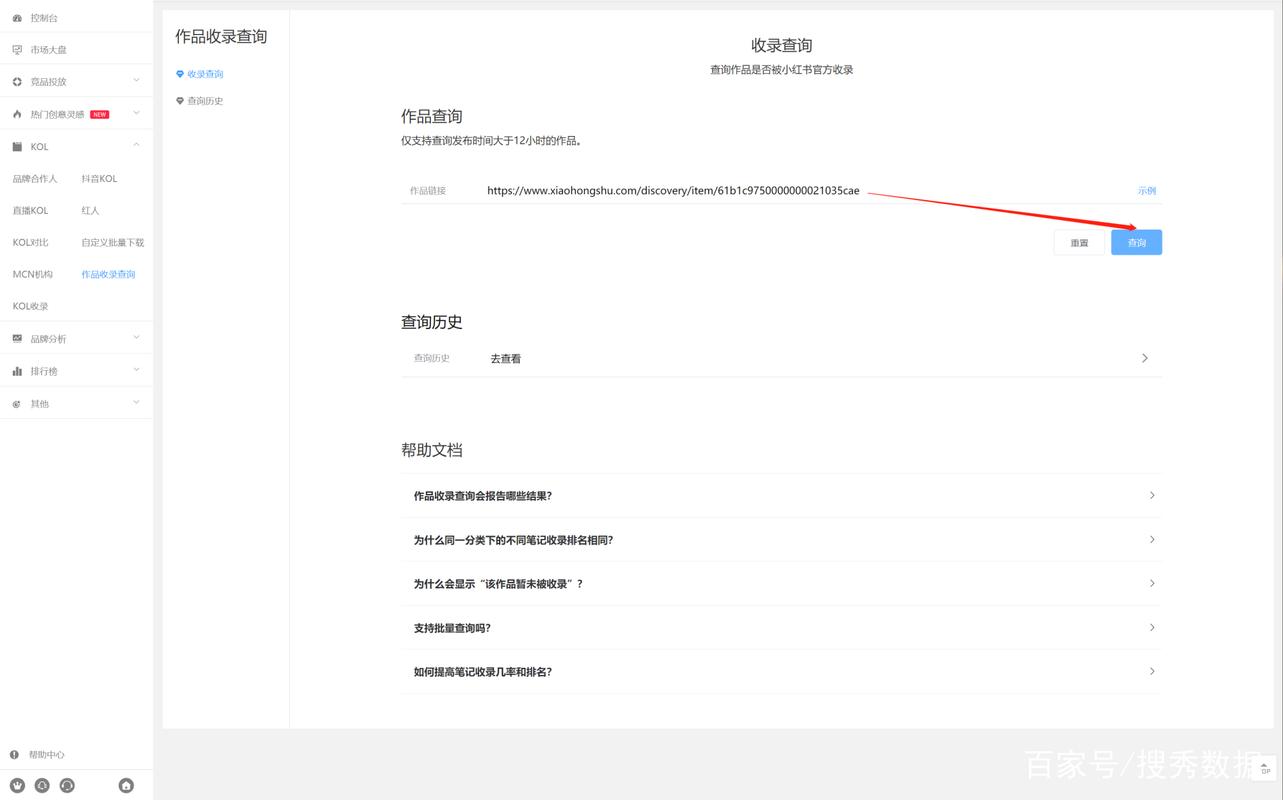
Task: Click the crown VIP icon in bottom bar
Action: pyautogui.click(x=17, y=785)
